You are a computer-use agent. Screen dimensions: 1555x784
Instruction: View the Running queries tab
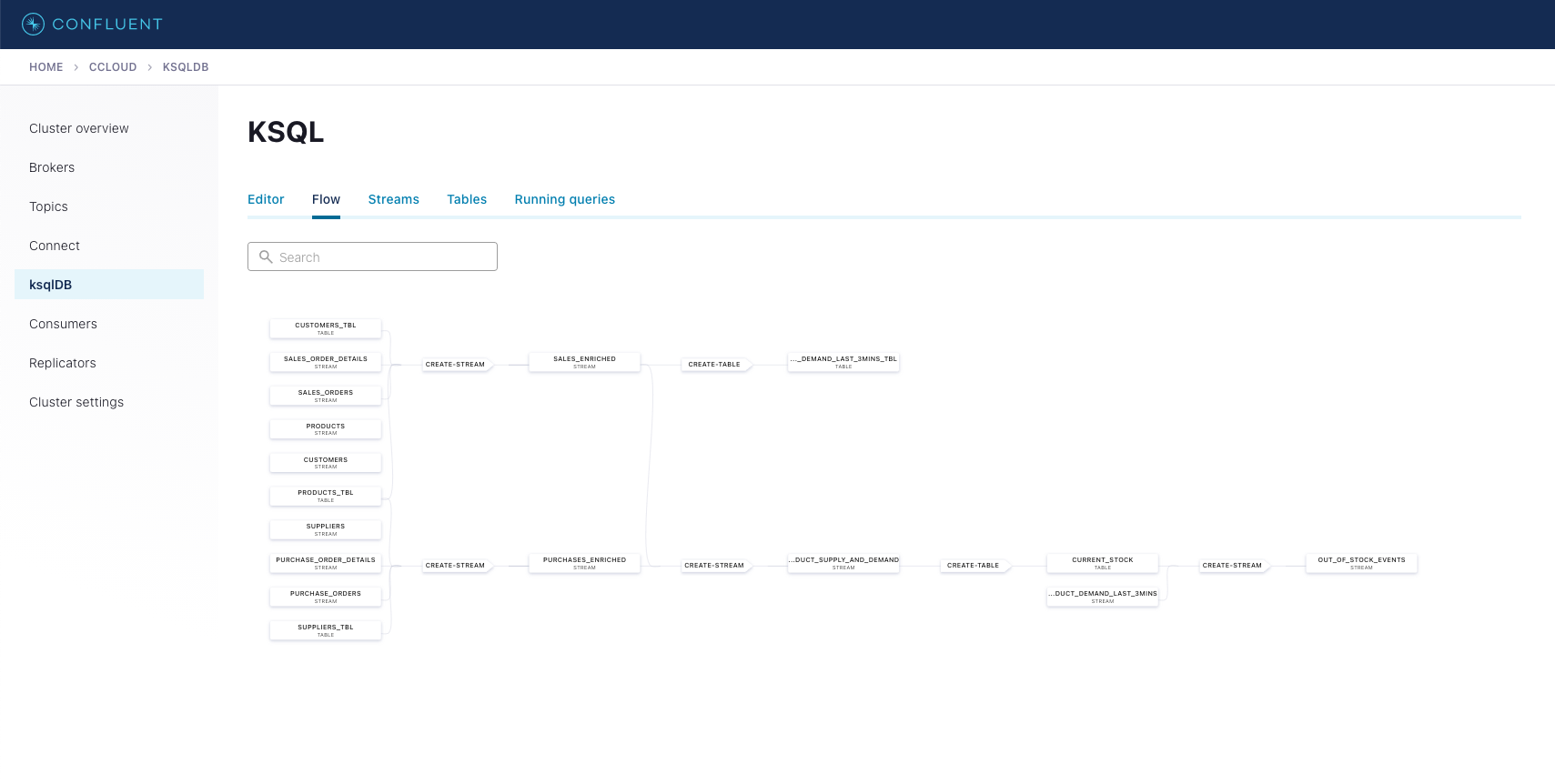(x=565, y=199)
